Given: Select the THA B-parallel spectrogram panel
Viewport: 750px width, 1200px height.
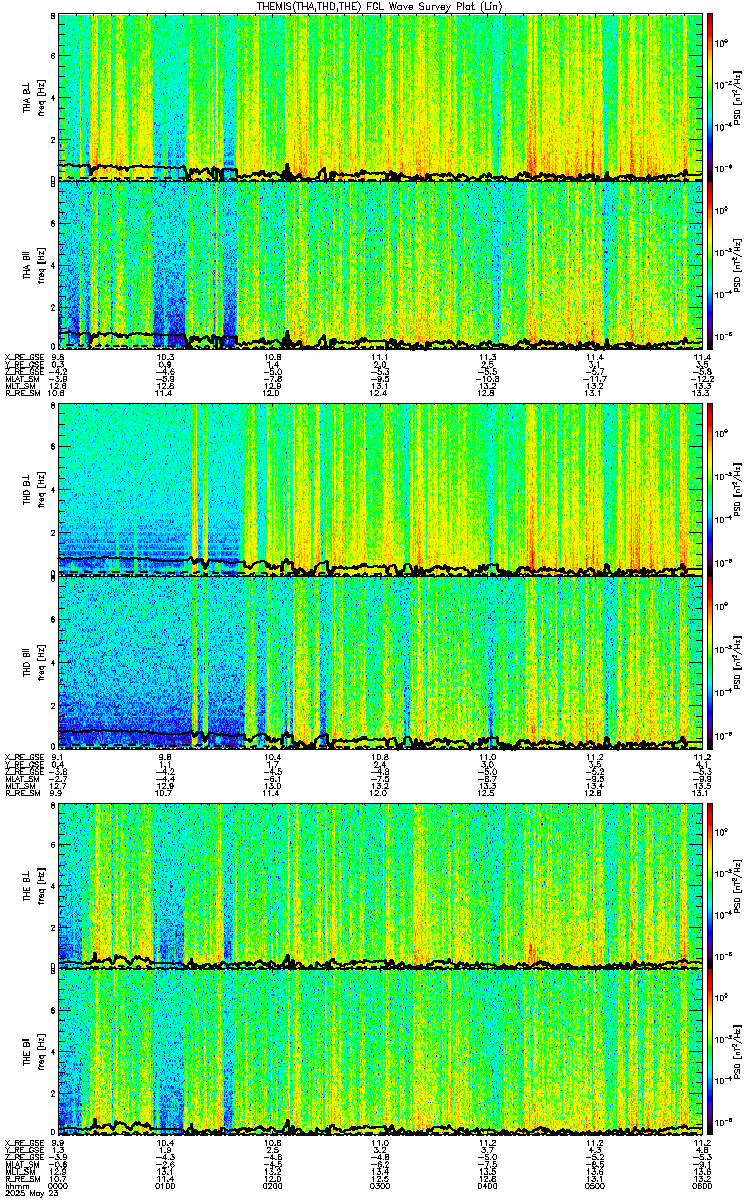Looking at the screenshot, I should tap(380, 264).
